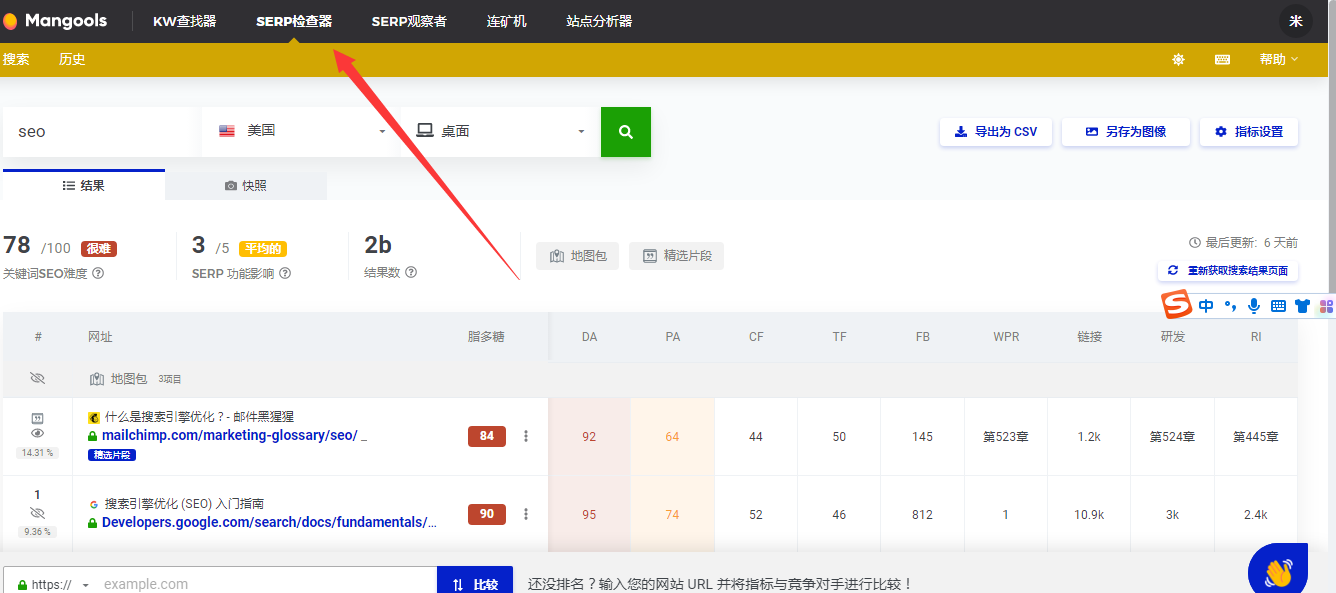Switch to the 快照 tab

pyautogui.click(x=245, y=185)
